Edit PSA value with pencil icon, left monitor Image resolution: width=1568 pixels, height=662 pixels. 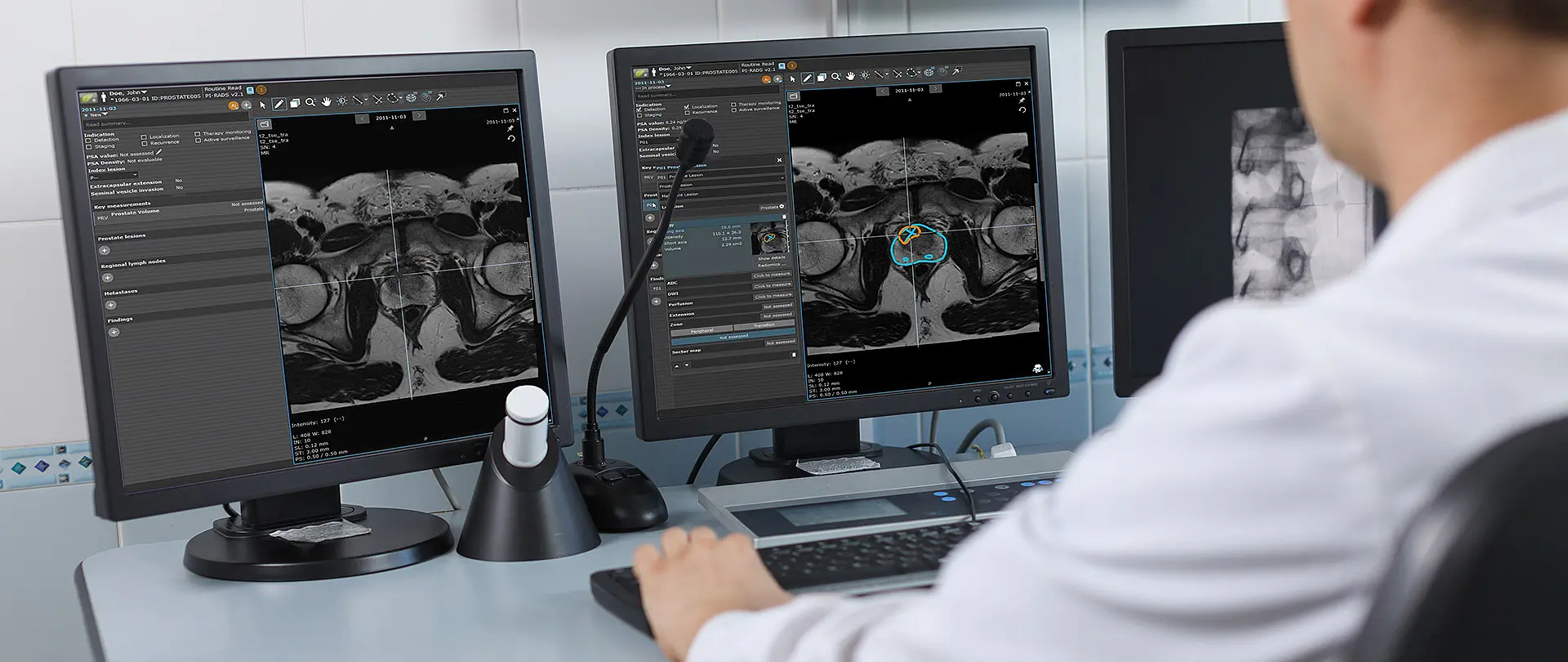pyautogui.click(x=159, y=152)
